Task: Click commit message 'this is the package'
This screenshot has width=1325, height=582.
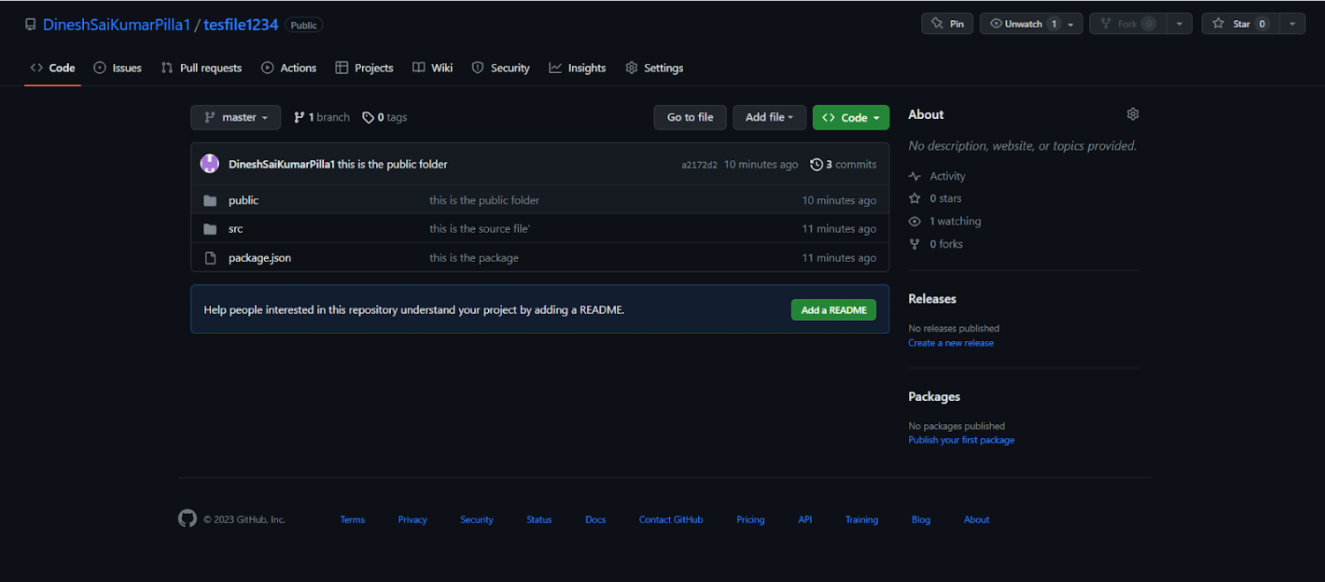Action: [474, 258]
